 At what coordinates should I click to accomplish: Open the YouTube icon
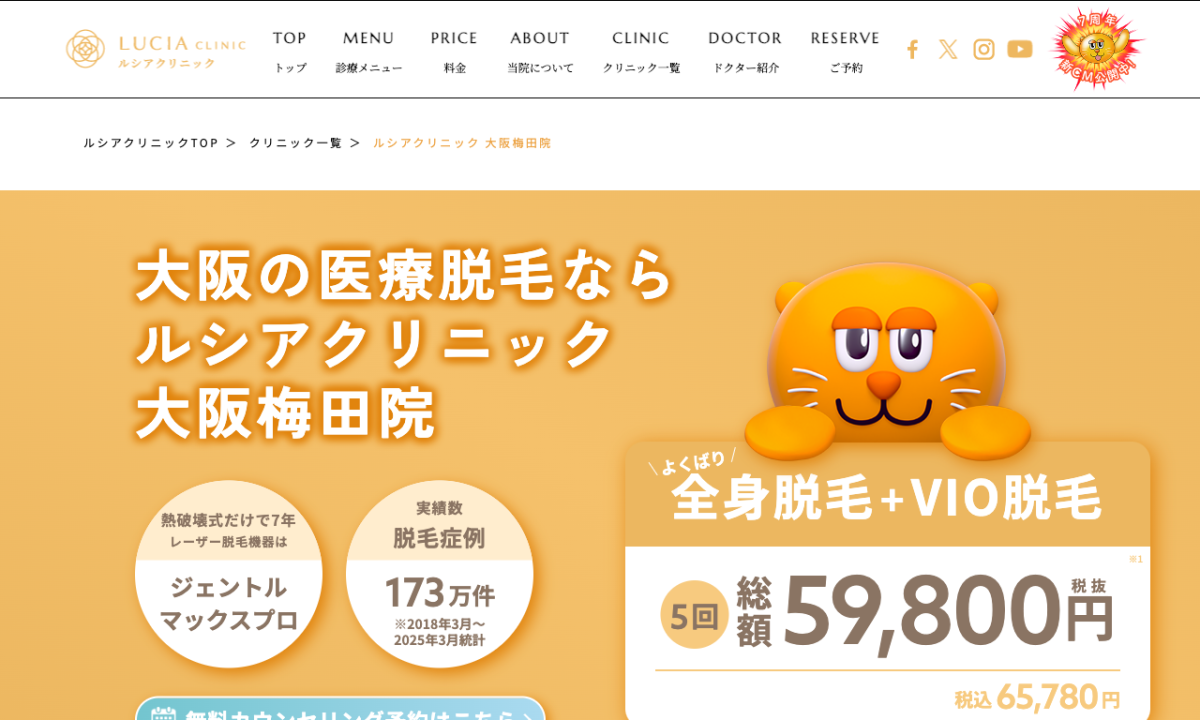click(1020, 49)
